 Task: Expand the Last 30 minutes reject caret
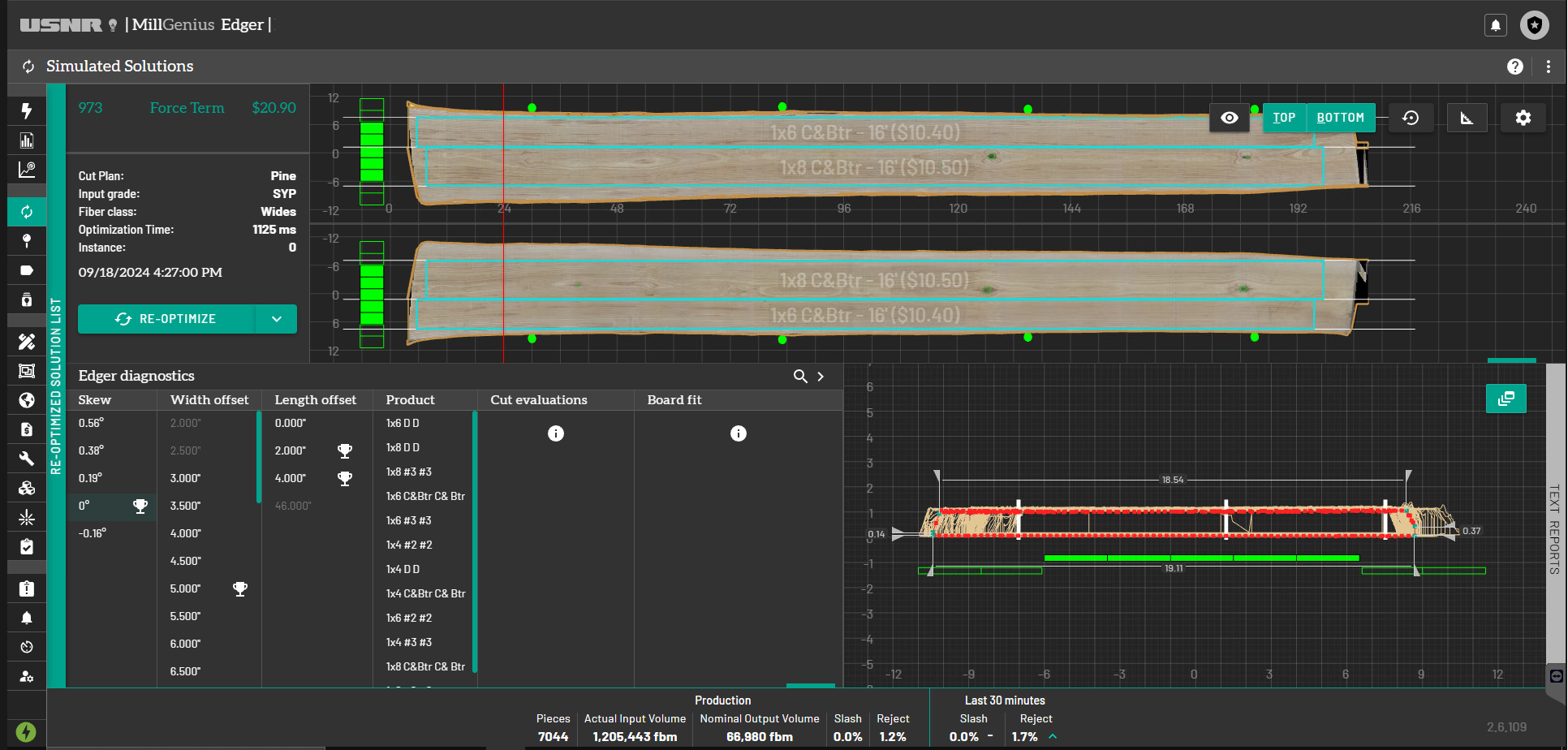coord(1053,736)
